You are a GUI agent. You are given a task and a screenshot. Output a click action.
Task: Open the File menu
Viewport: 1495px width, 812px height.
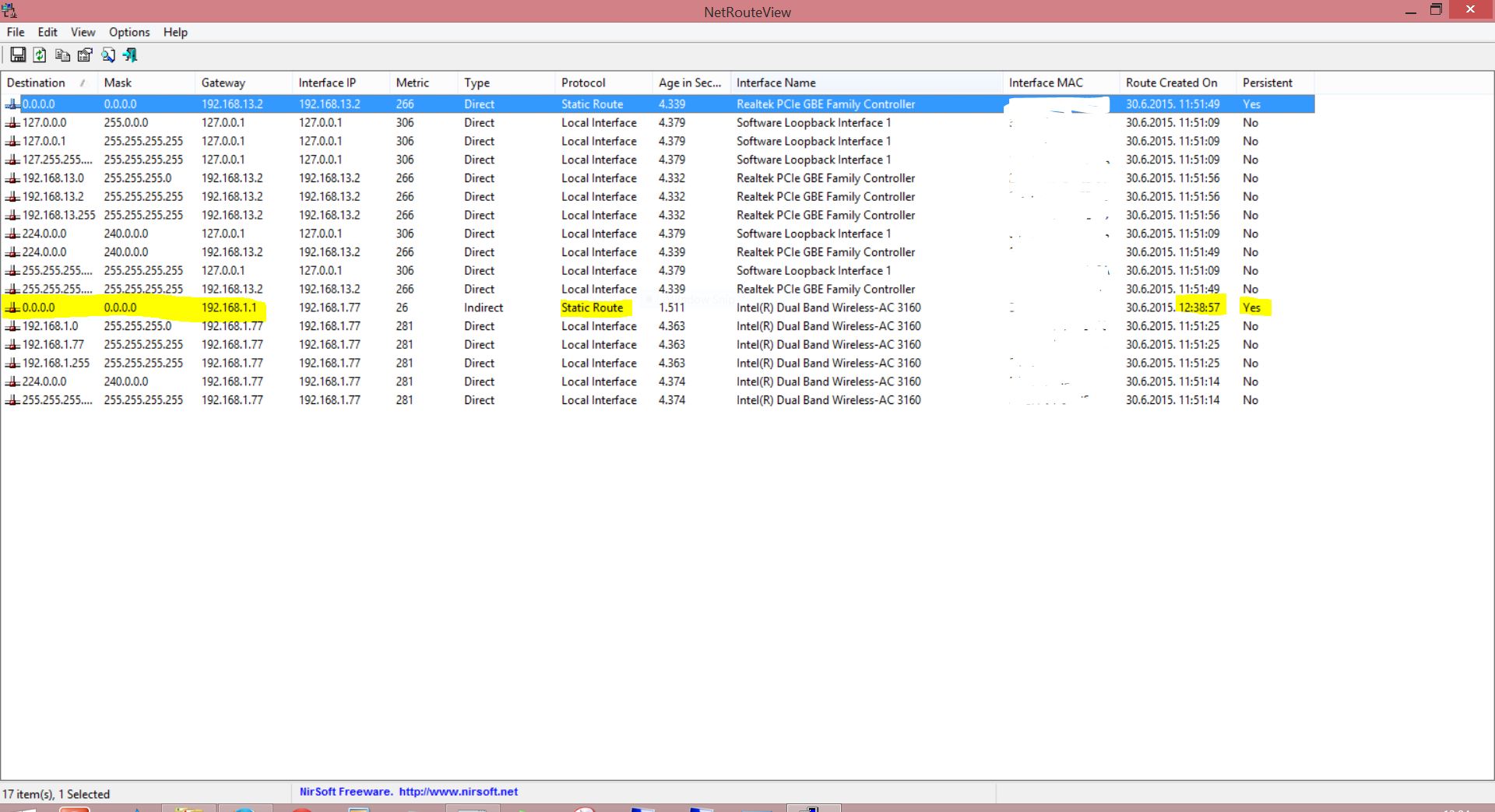(x=16, y=32)
